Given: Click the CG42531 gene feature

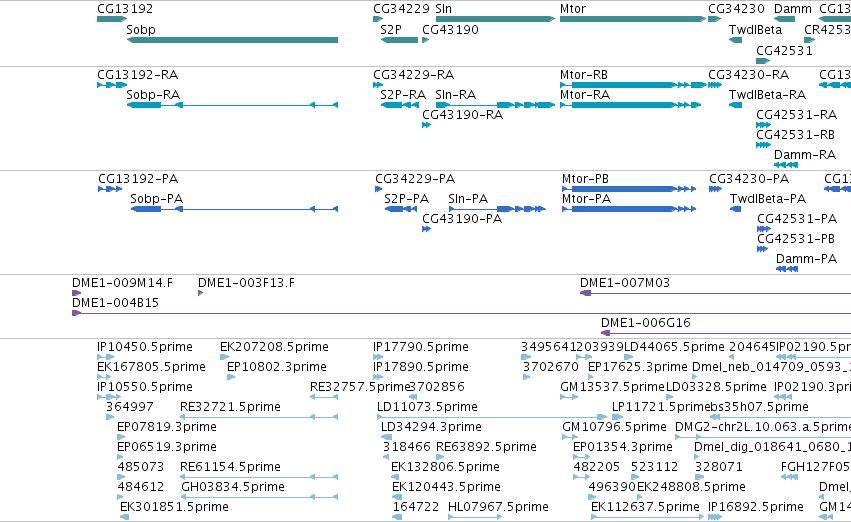Looking at the screenshot, I should 763,61.
